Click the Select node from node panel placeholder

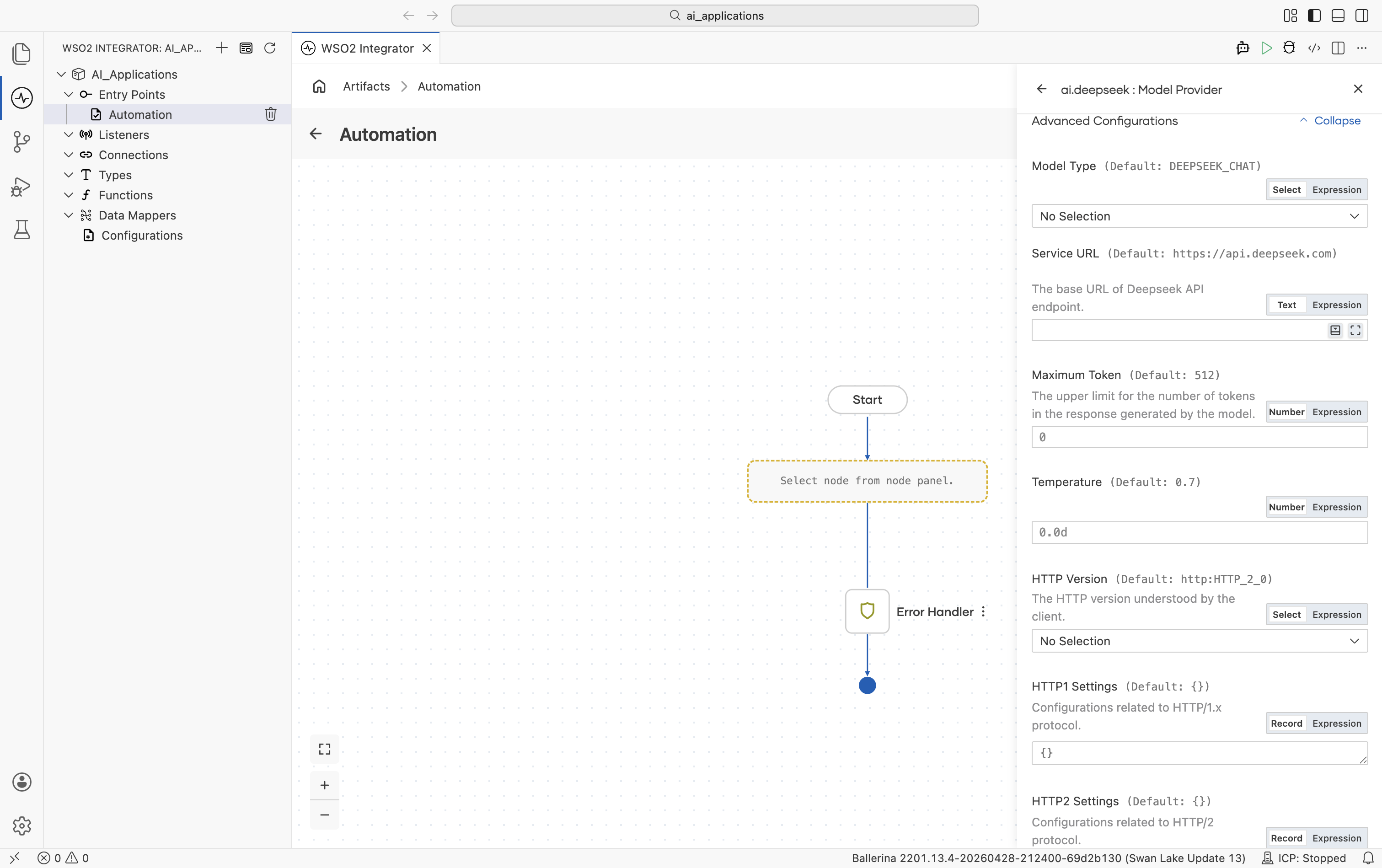[x=867, y=481]
